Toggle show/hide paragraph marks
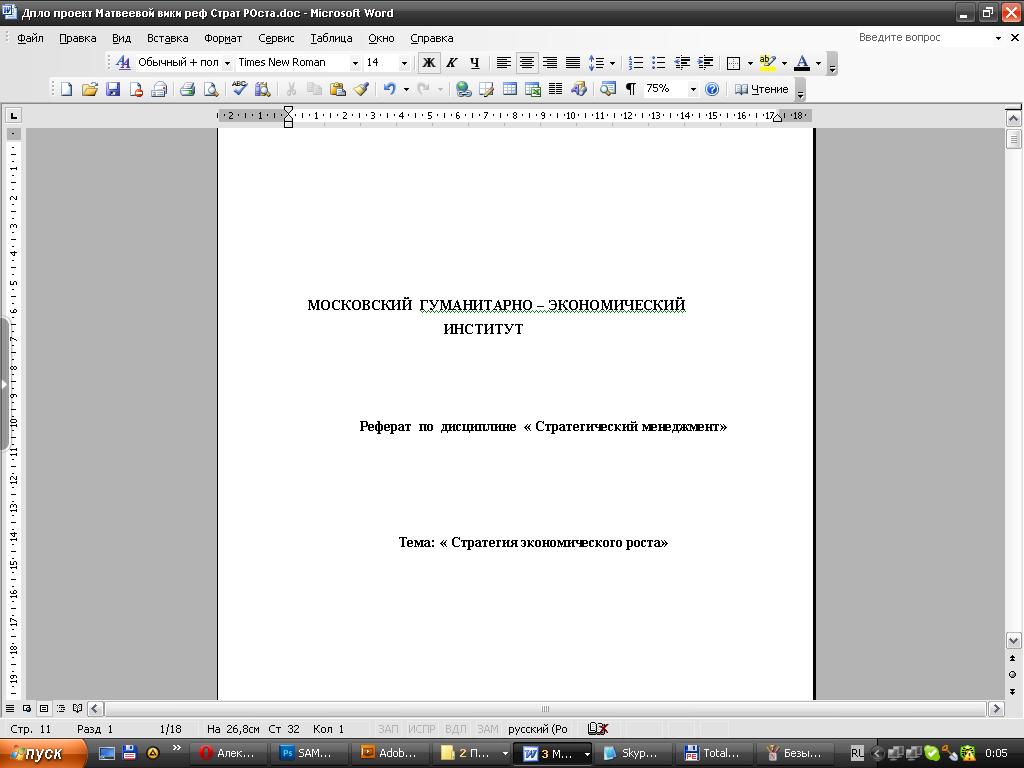 631,89
